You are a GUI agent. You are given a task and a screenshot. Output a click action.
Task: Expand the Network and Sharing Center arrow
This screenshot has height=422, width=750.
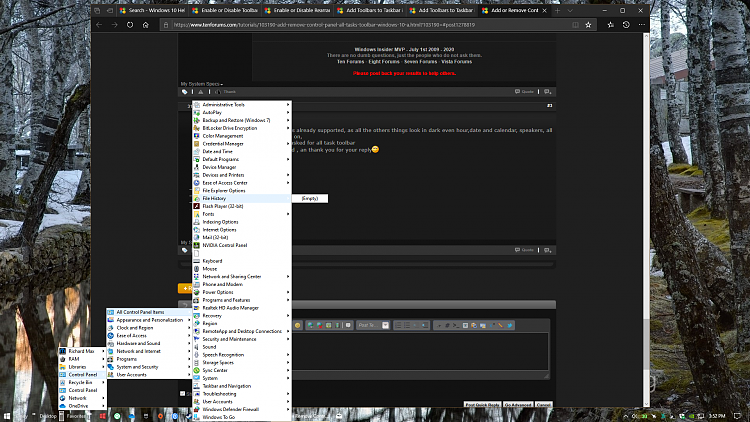tap(288, 277)
